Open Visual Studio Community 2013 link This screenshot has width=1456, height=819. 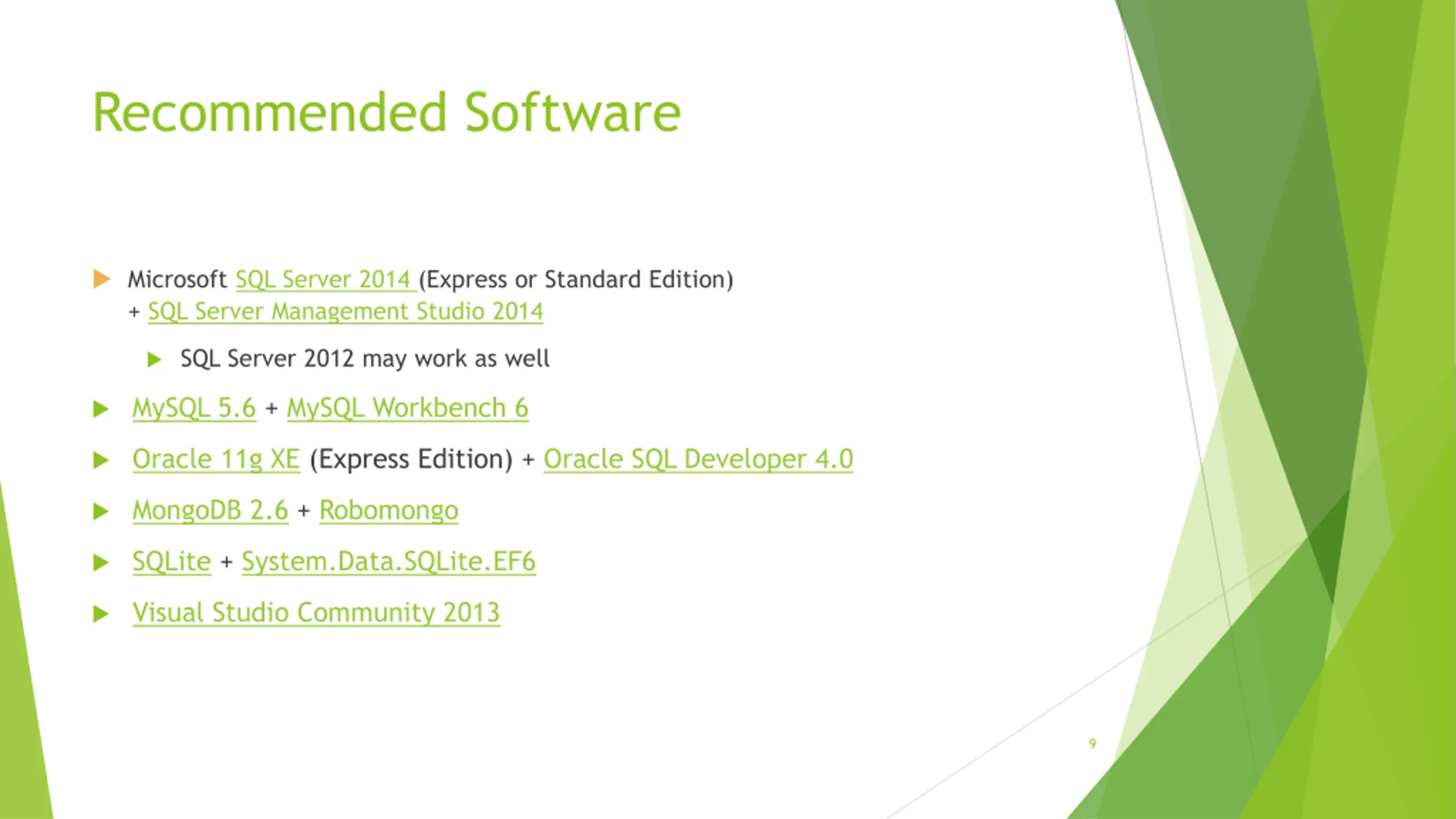pos(316,613)
